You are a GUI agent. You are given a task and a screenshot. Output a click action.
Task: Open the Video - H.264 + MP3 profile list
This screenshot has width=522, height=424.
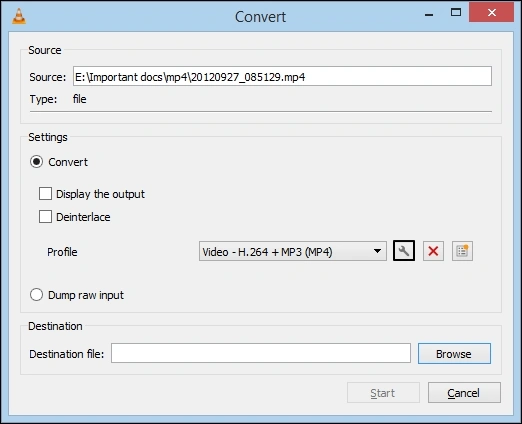pyautogui.click(x=293, y=251)
